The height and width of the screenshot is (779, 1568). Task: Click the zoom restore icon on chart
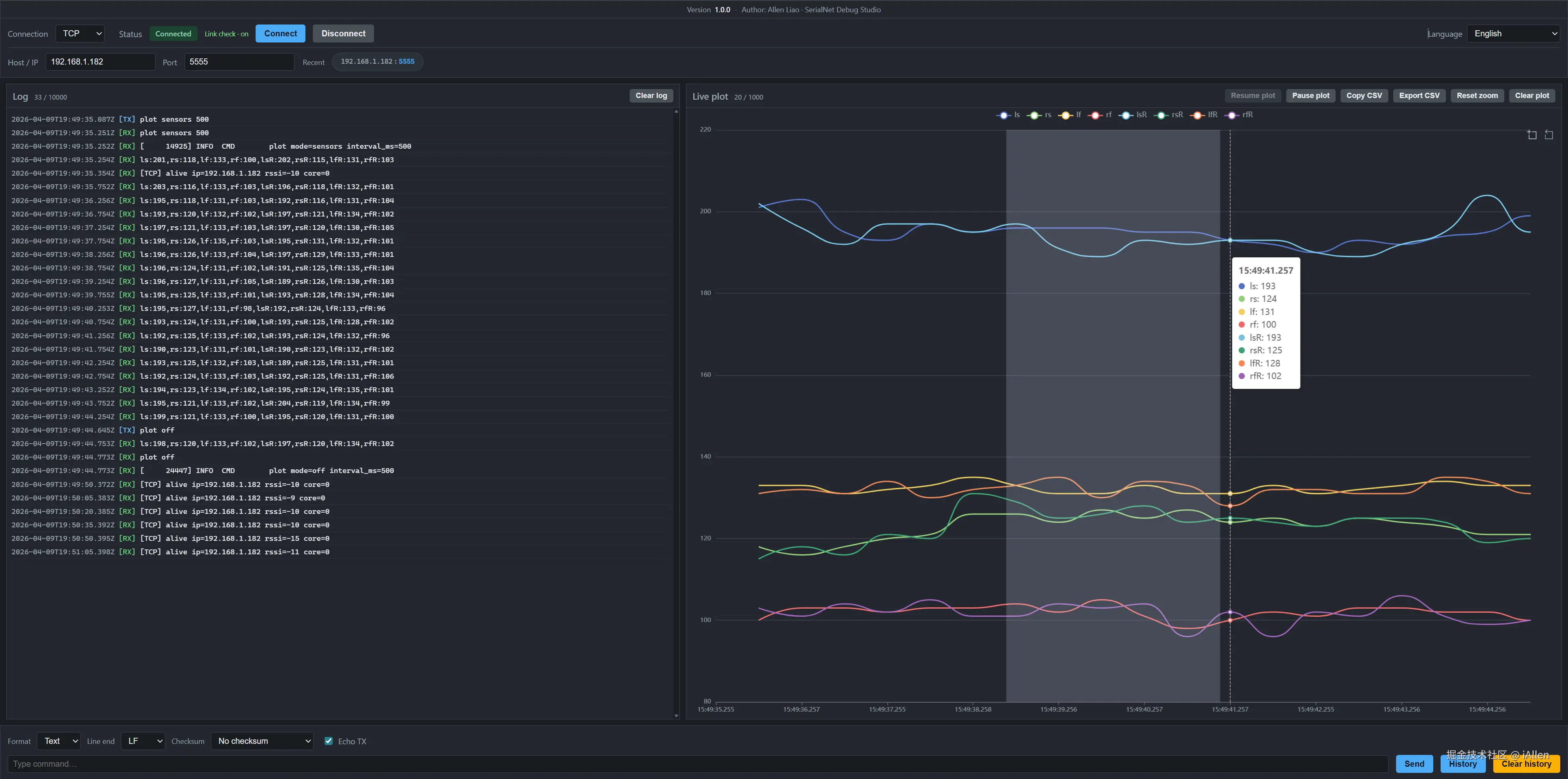coord(1548,135)
